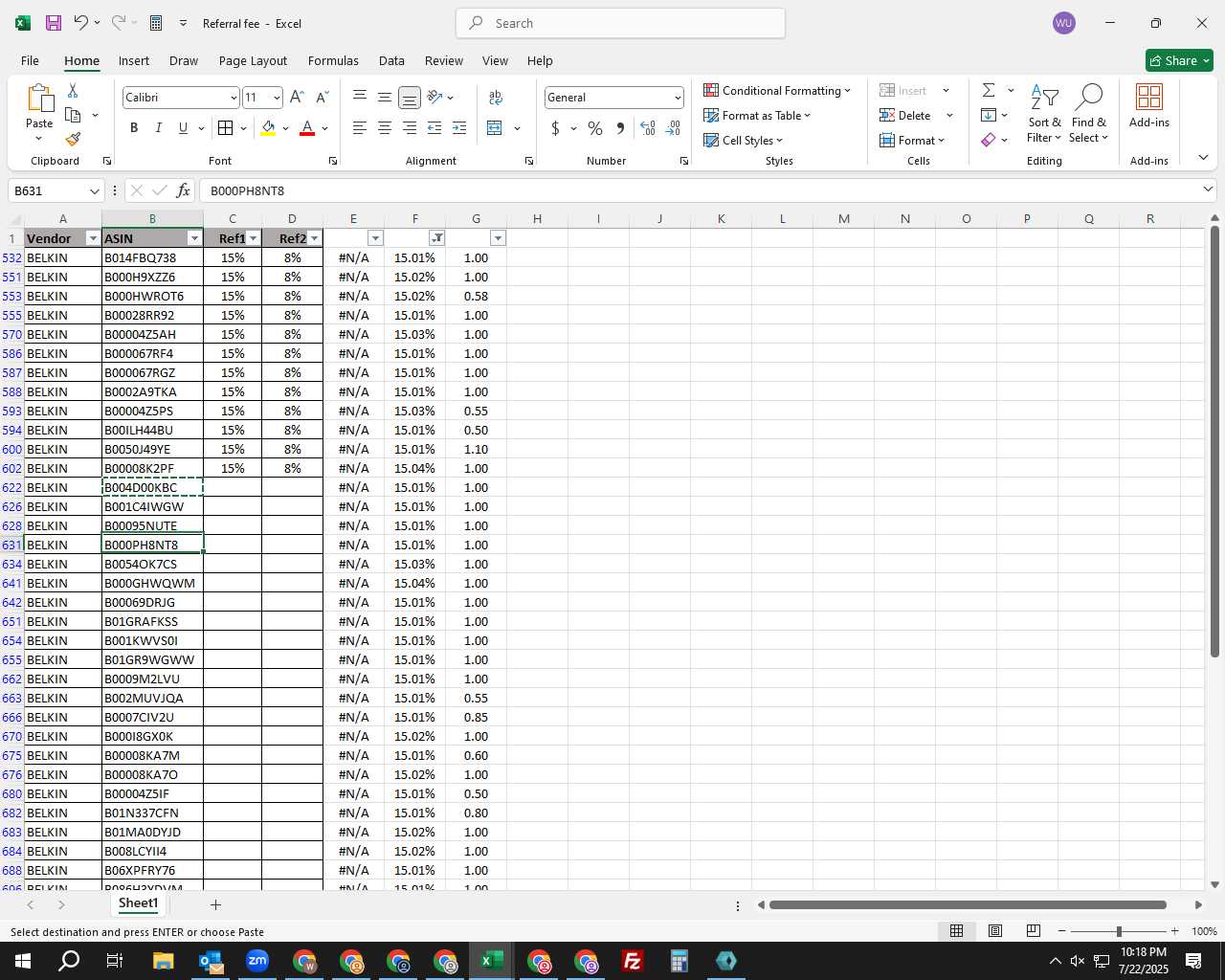Toggle Underline formatting
The image size is (1225, 980).
tap(183, 128)
